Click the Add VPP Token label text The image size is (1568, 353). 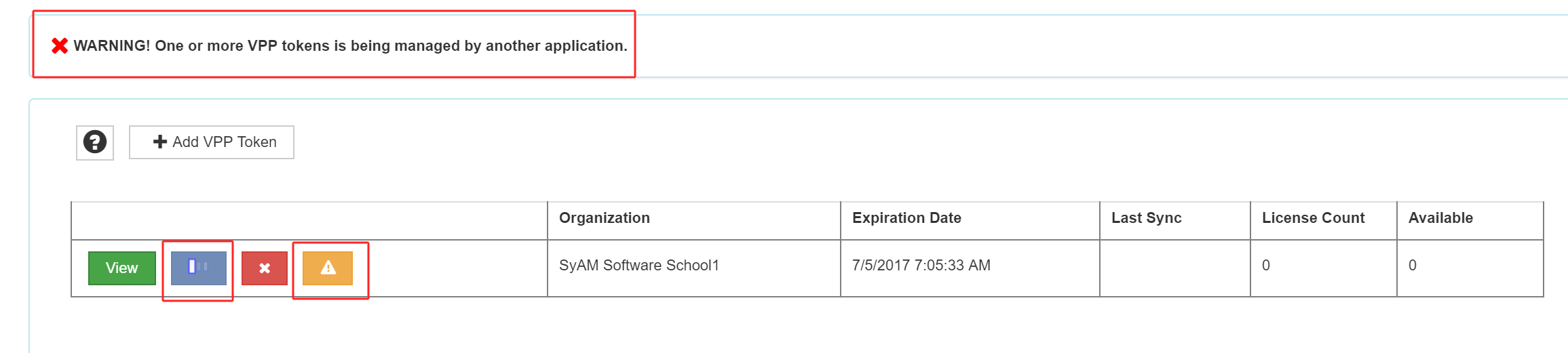click(225, 142)
